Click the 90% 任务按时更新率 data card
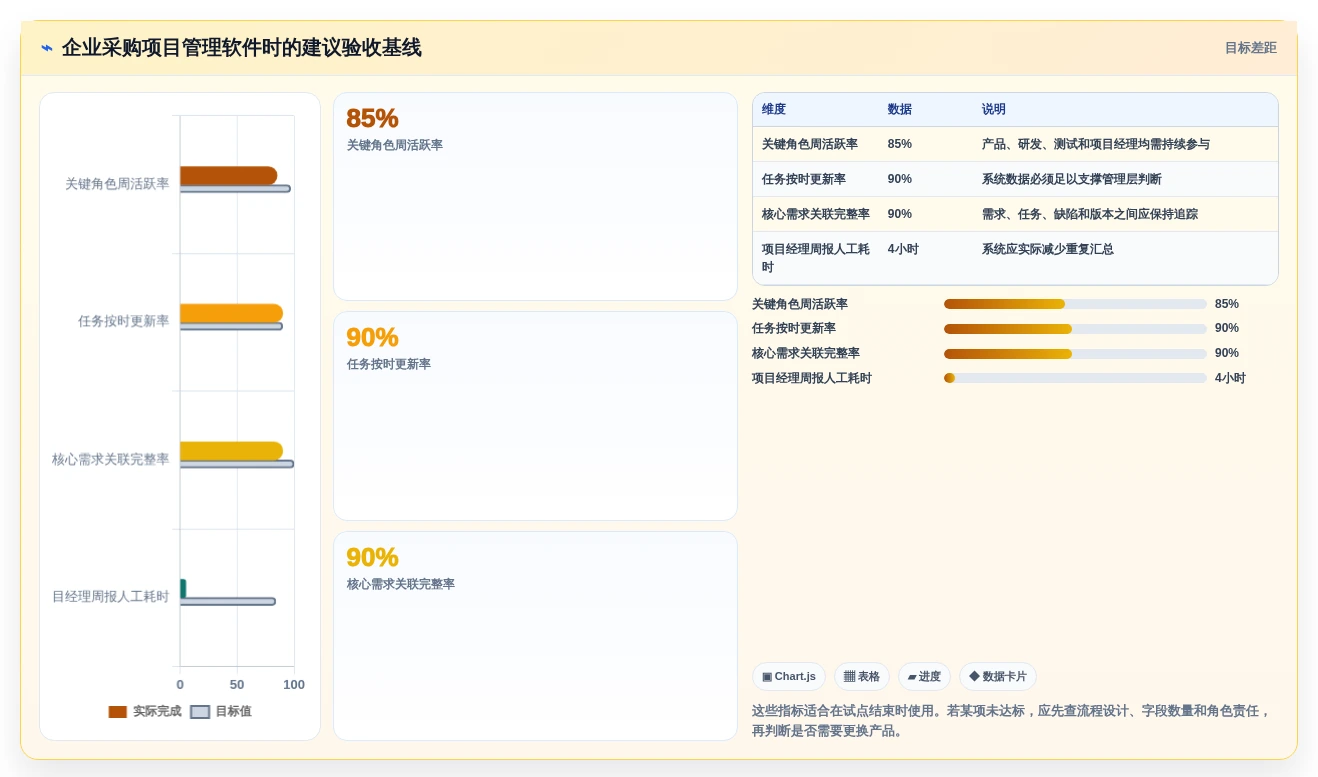 (x=535, y=416)
